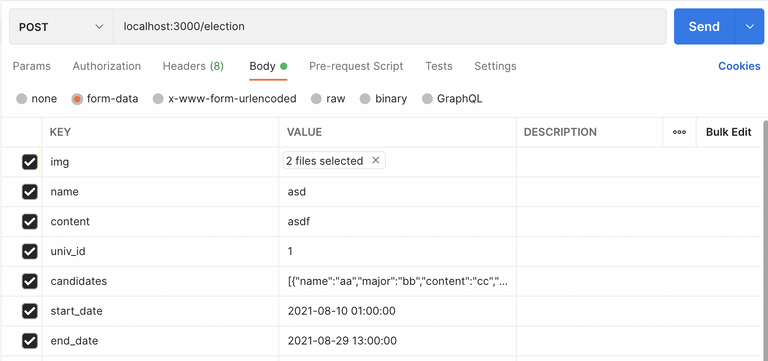Click the description cell for name row
Screen dimensions: 768x361
(x=639, y=192)
